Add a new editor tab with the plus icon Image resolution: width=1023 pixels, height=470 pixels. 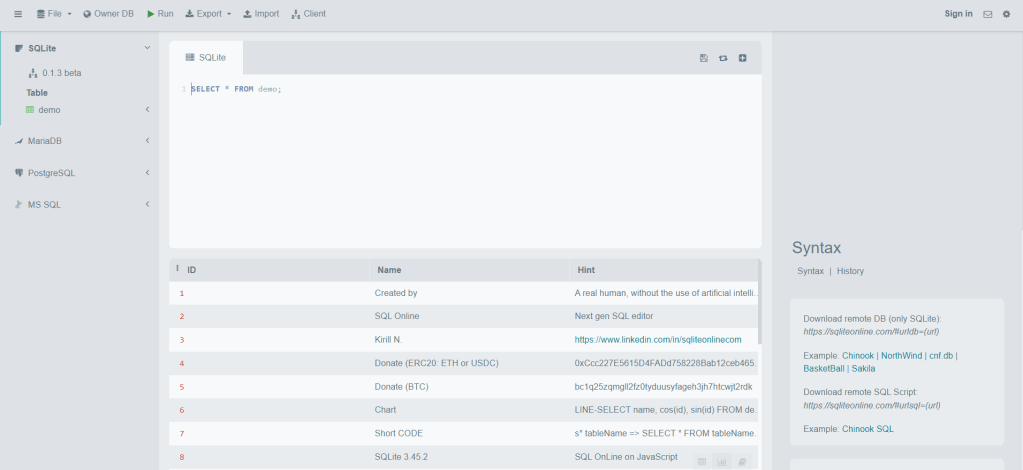point(742,58)
